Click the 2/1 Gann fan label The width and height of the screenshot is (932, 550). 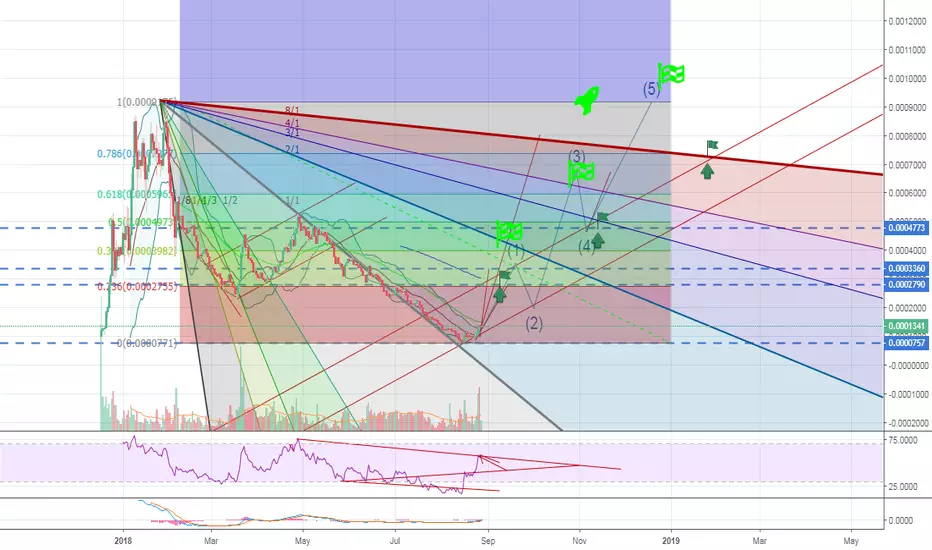pyautogui.click(x=292, y=150)
